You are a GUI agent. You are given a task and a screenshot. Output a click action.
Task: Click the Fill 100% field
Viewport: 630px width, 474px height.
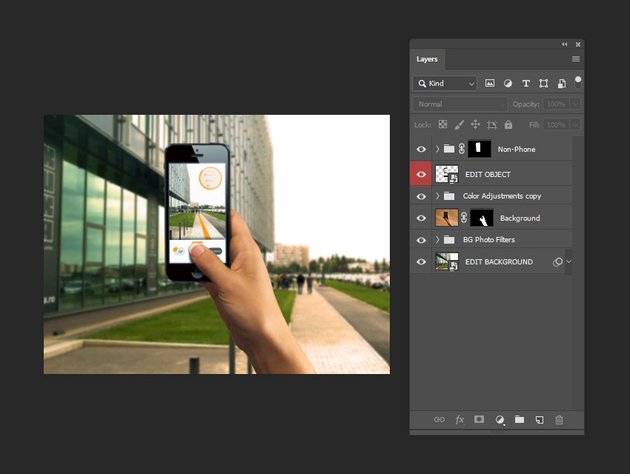(557, 125)
